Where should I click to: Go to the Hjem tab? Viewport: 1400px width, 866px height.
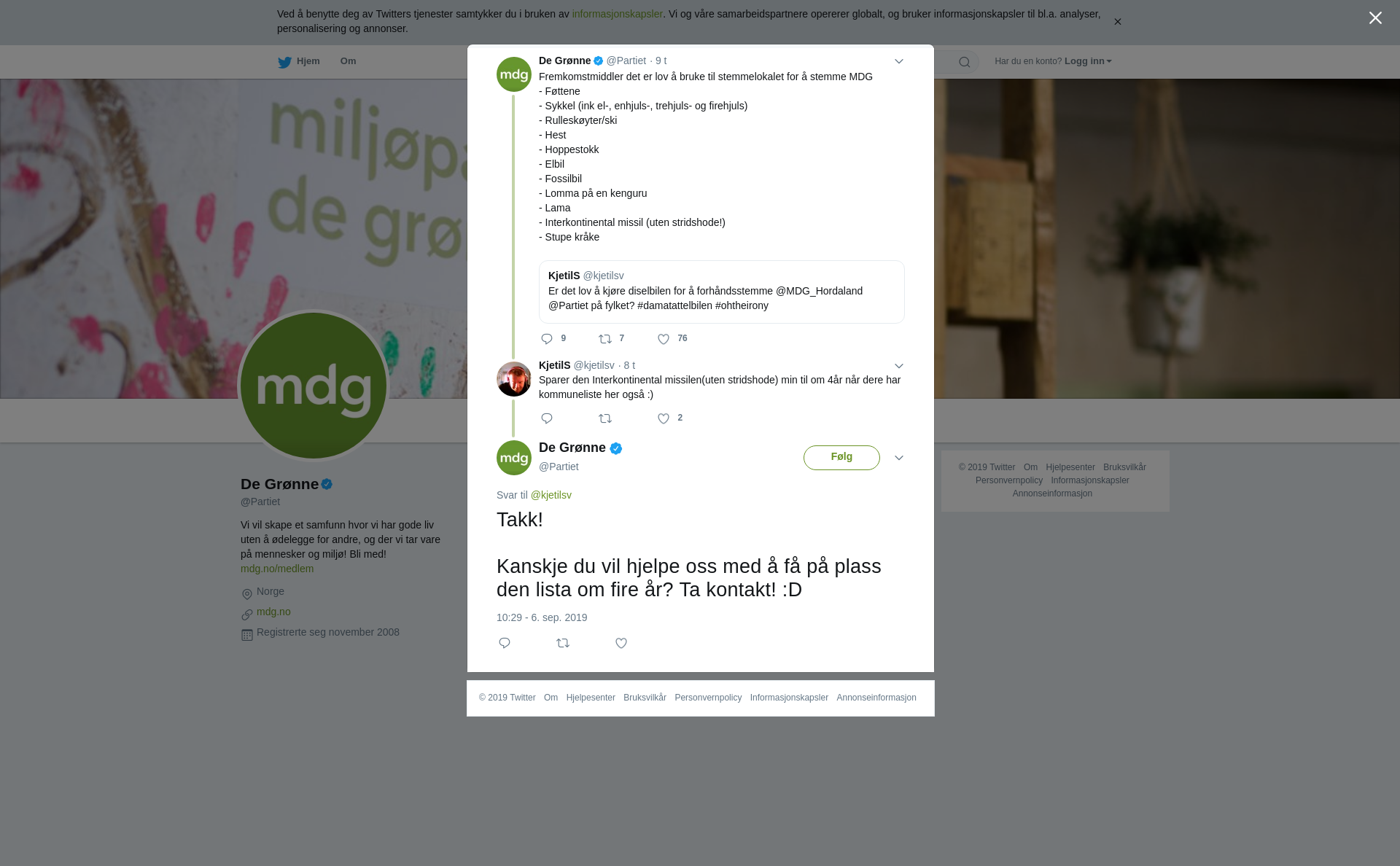click(299, 61)
